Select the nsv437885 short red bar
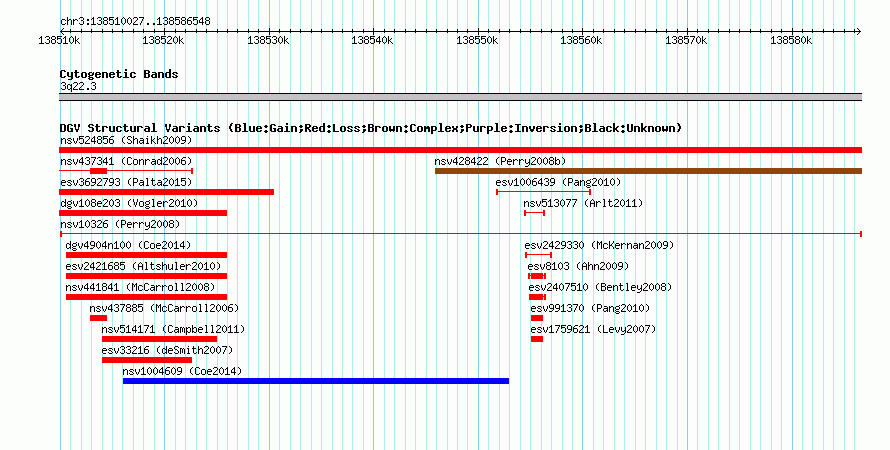The image size is (890, 450). pyautogui.click(x=98, y=318)
